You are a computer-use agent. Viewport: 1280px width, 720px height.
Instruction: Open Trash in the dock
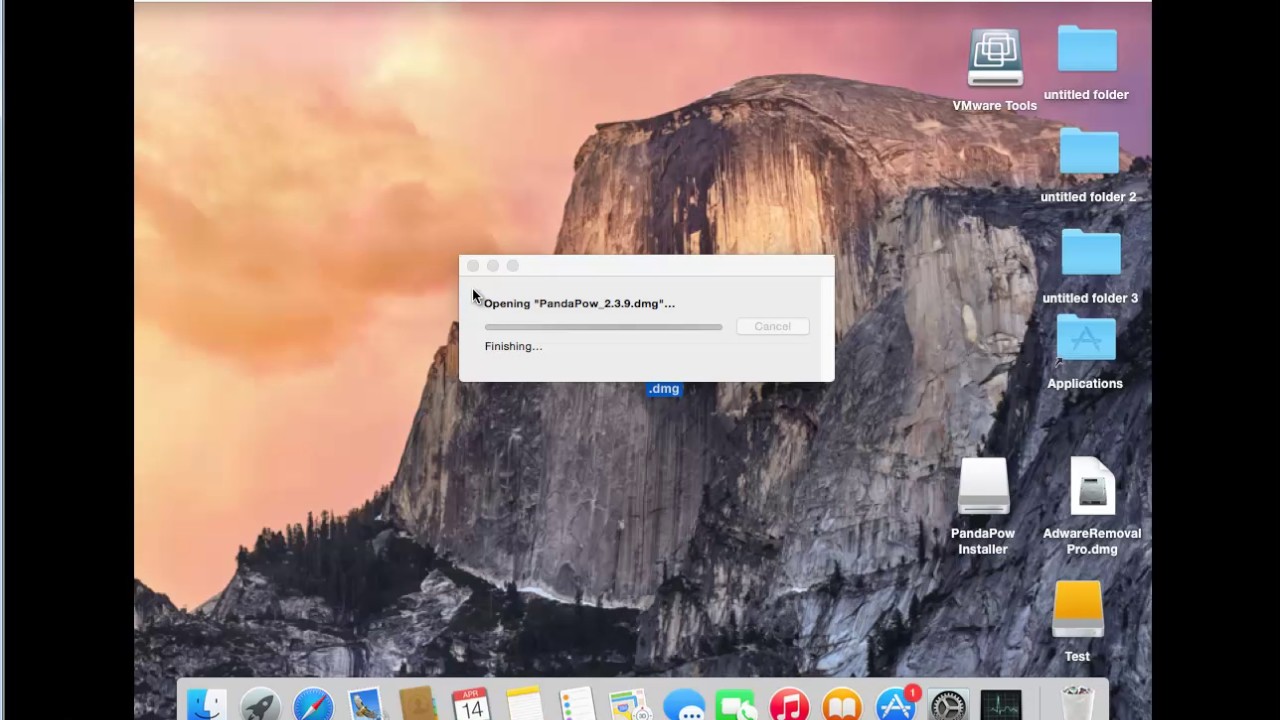[1078, 705]
